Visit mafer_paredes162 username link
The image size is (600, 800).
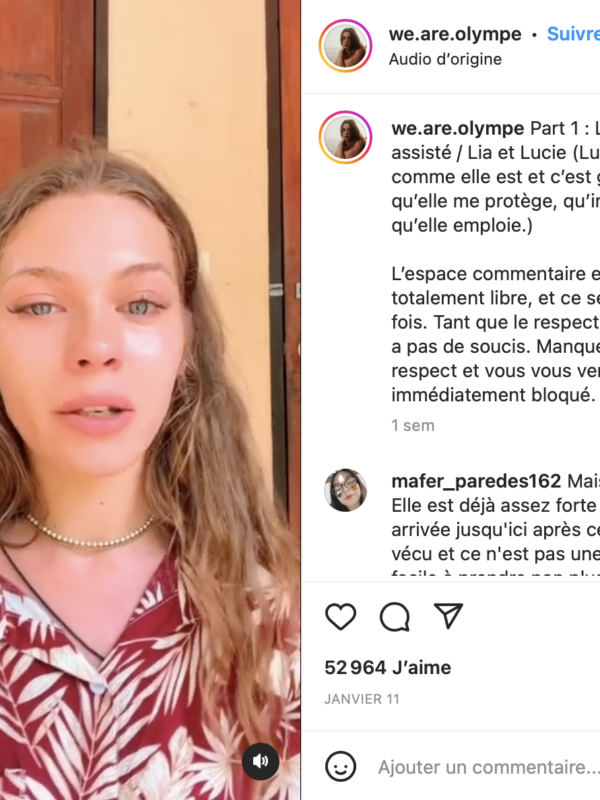pyautogui.click(x=476, y=481)
